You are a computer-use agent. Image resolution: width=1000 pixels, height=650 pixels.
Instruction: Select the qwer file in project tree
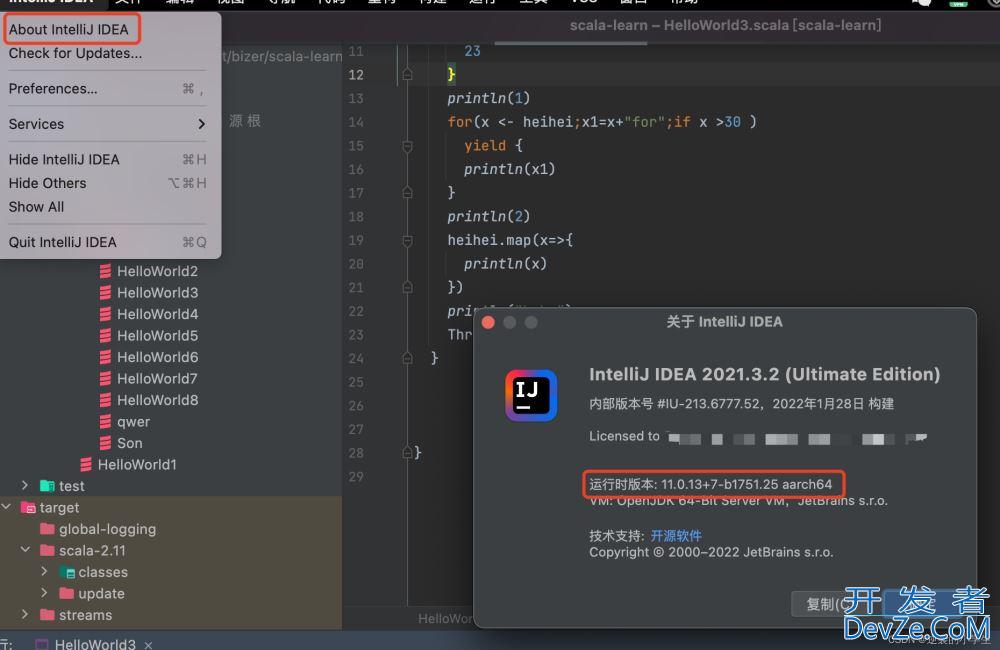tap(133, 422)
